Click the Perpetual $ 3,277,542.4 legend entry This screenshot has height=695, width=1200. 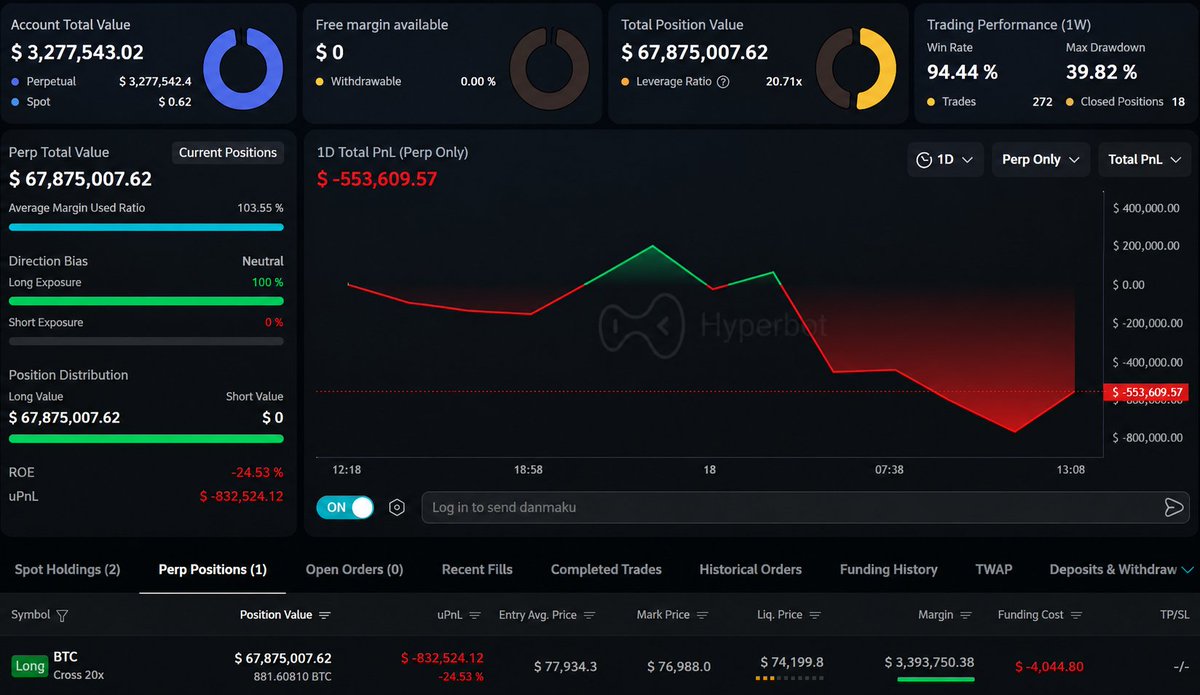[101, 81]
